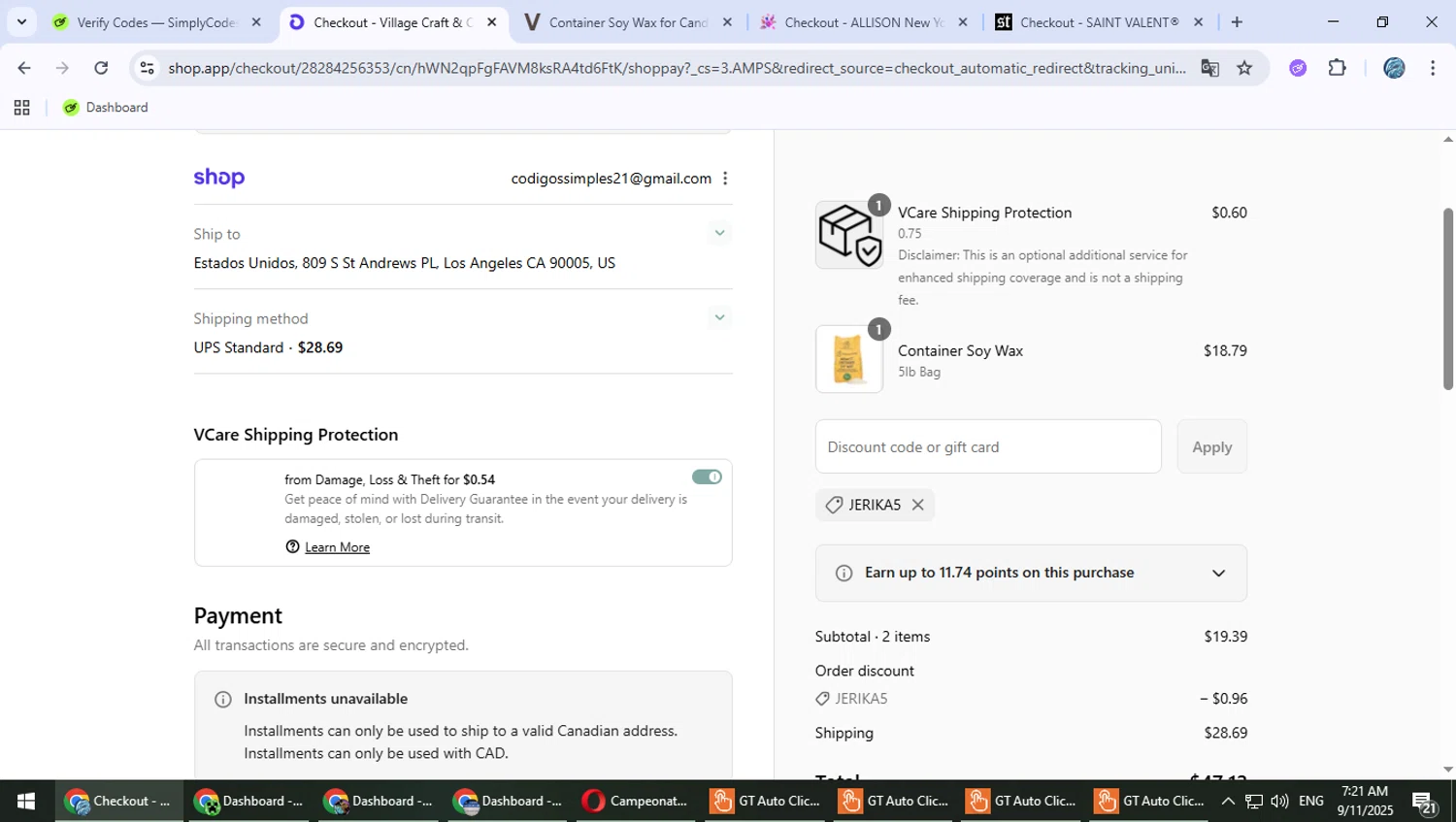Click the volume speaker tray icon

tap(1279, 801)
